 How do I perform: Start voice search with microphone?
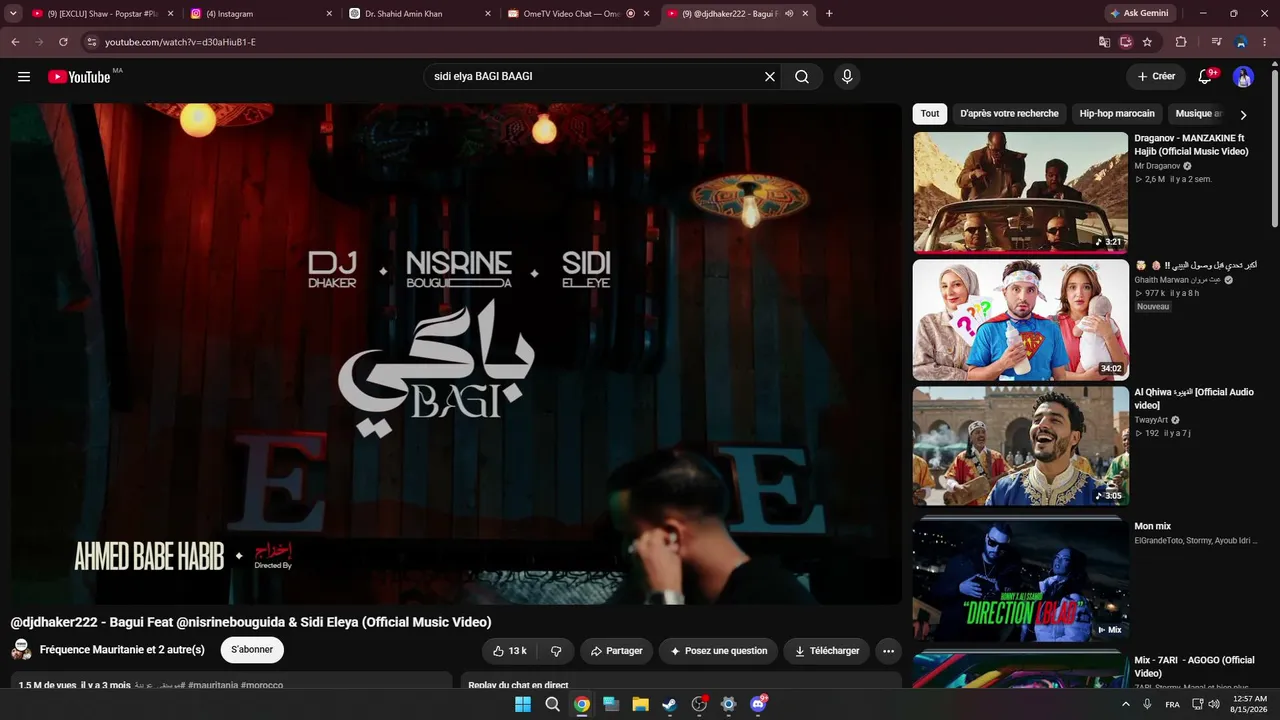[x=847, y=77]
